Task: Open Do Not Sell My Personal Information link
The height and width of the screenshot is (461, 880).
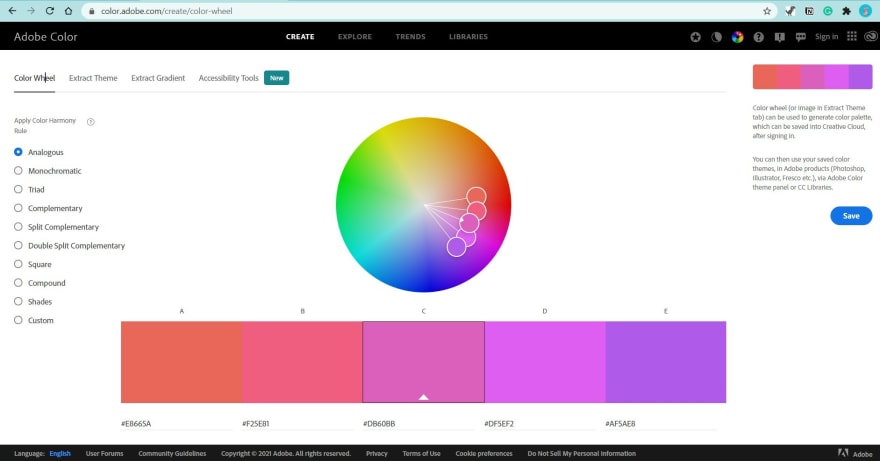Action: pyautogui.click(x=581, y=453)
